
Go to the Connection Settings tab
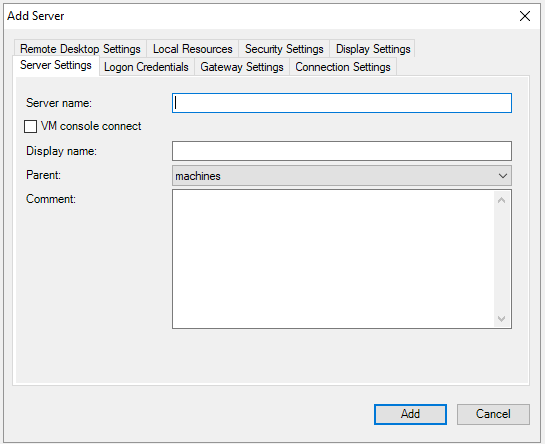click(343, 67)
